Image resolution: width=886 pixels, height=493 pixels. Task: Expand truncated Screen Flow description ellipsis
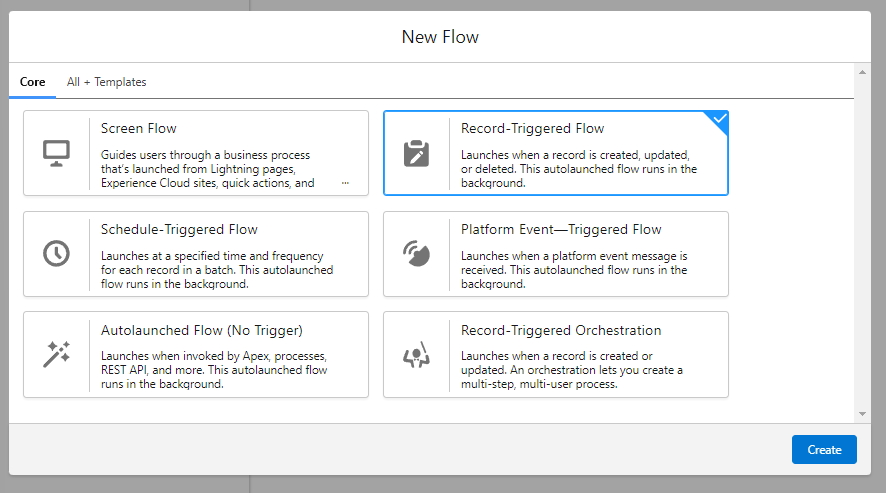345,183
